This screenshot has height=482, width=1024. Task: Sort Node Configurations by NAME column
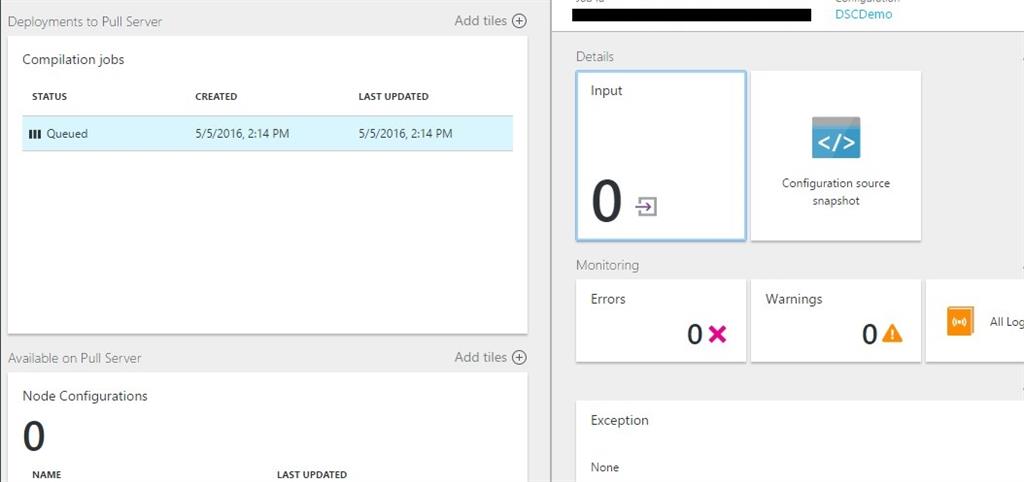click(48, 474)
